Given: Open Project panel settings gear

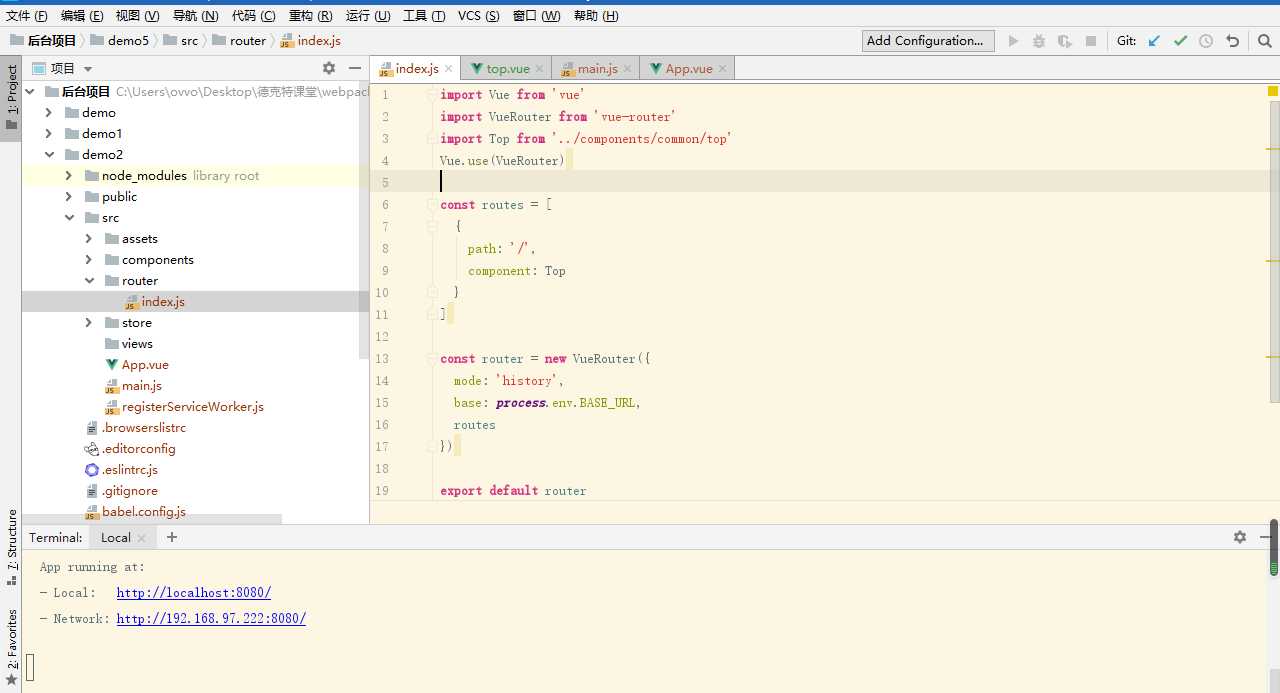Looking at the screenshot, I should click(x=329, y=68).
